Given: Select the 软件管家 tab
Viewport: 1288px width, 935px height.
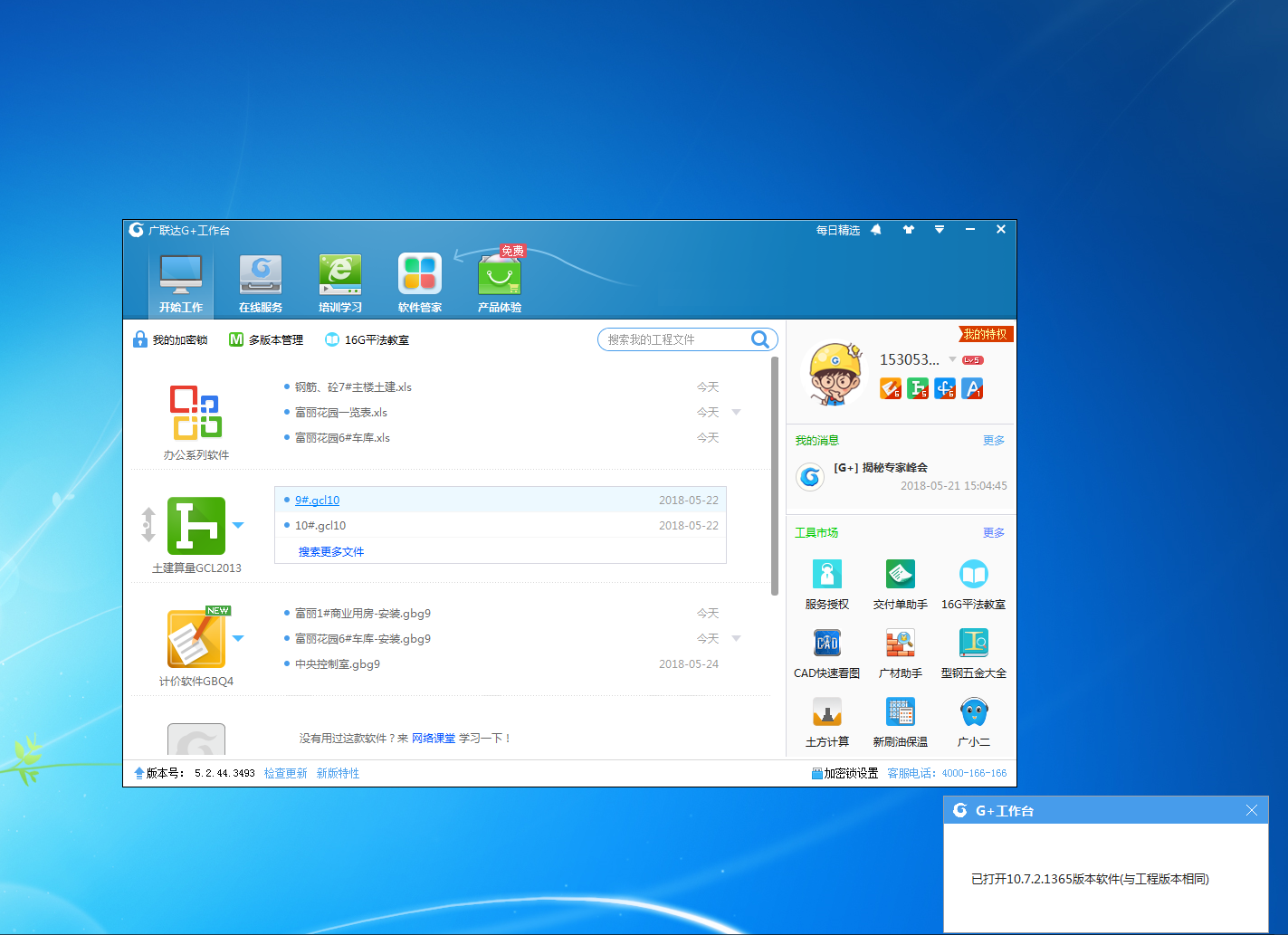Looking at the screenshot, I should point(420,283).
